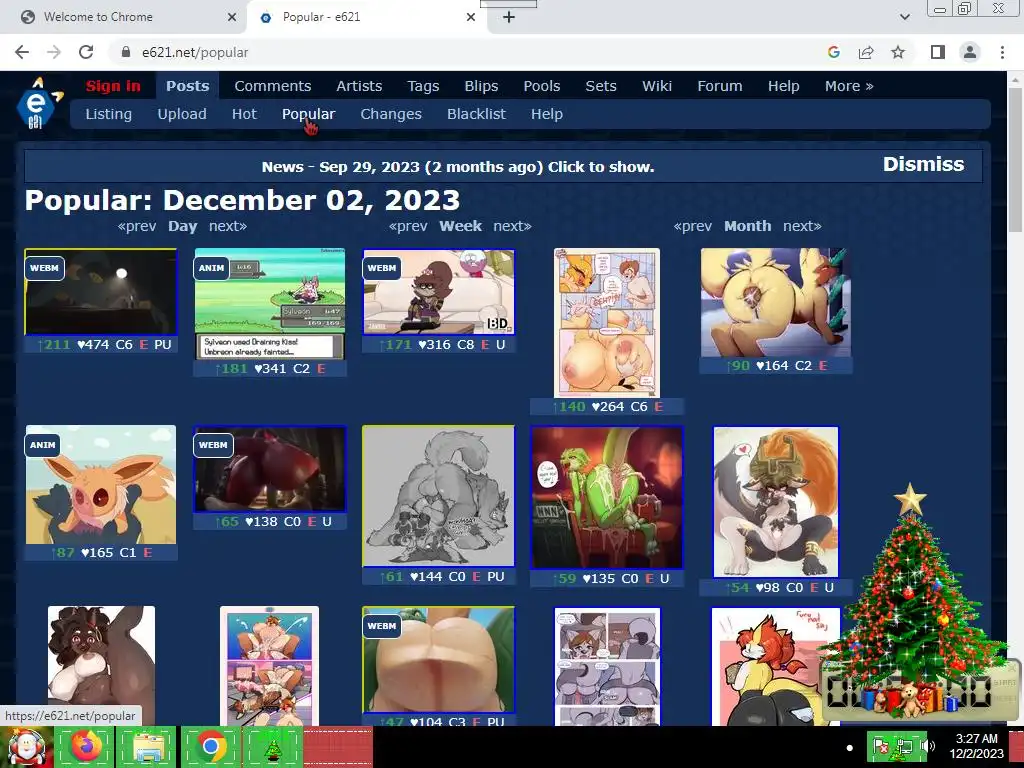Open the Chrome three-dot menu
The image size is (1024, 768).
1002,52
